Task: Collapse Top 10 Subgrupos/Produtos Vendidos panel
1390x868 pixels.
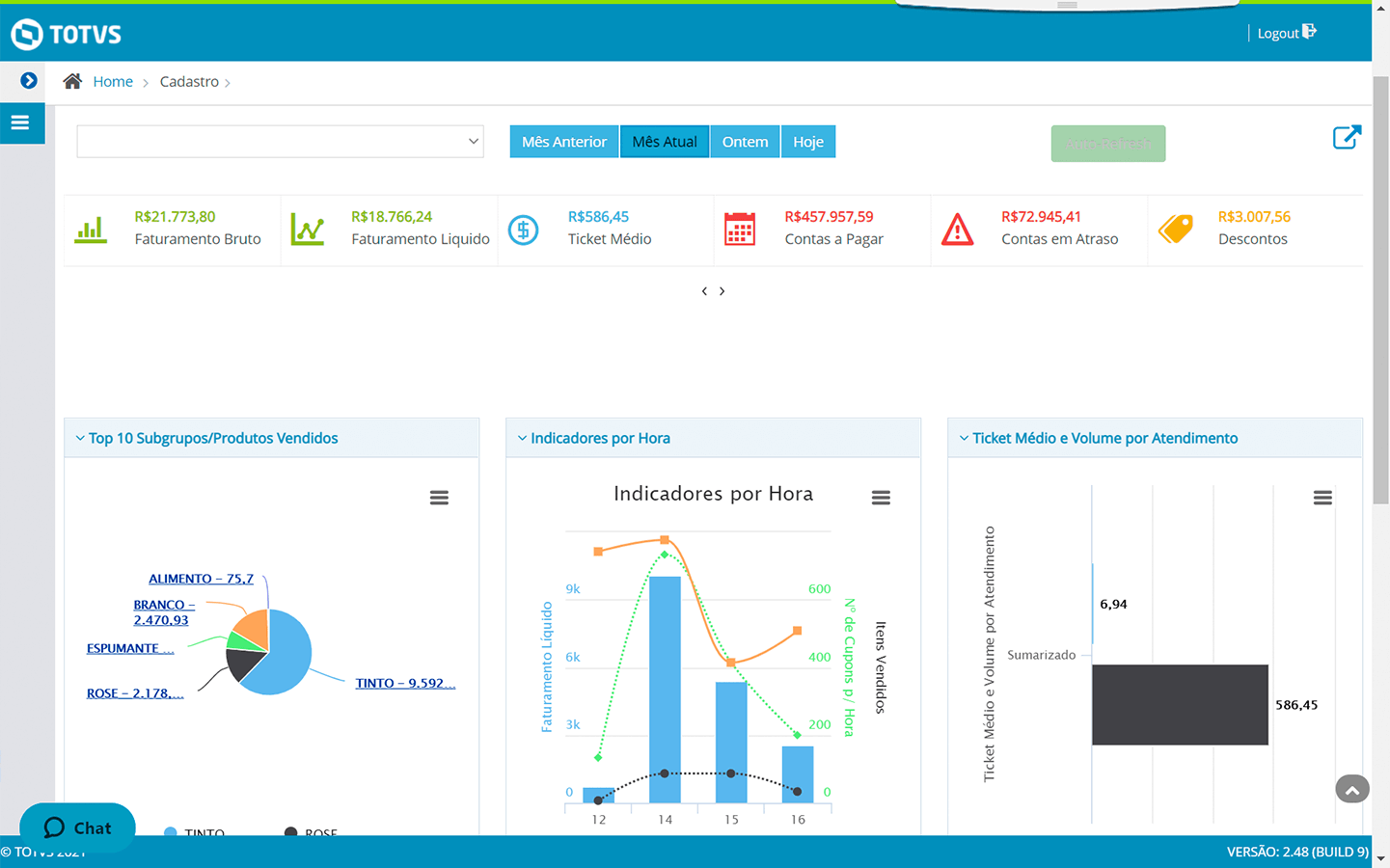Action: [x=80, y=438]
